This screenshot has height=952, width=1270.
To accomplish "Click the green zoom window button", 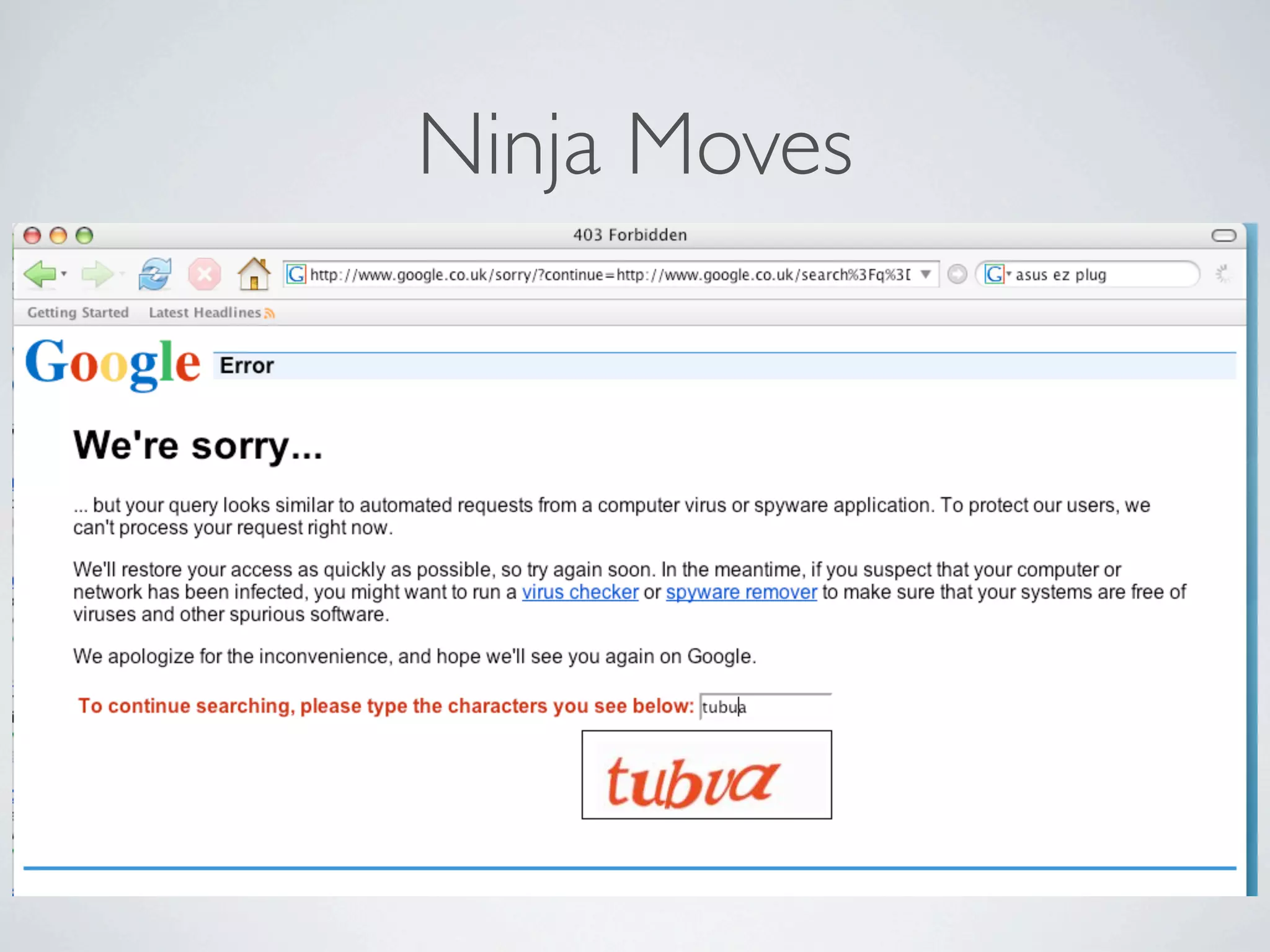I will pyautogui.click(x=84, y=236).
